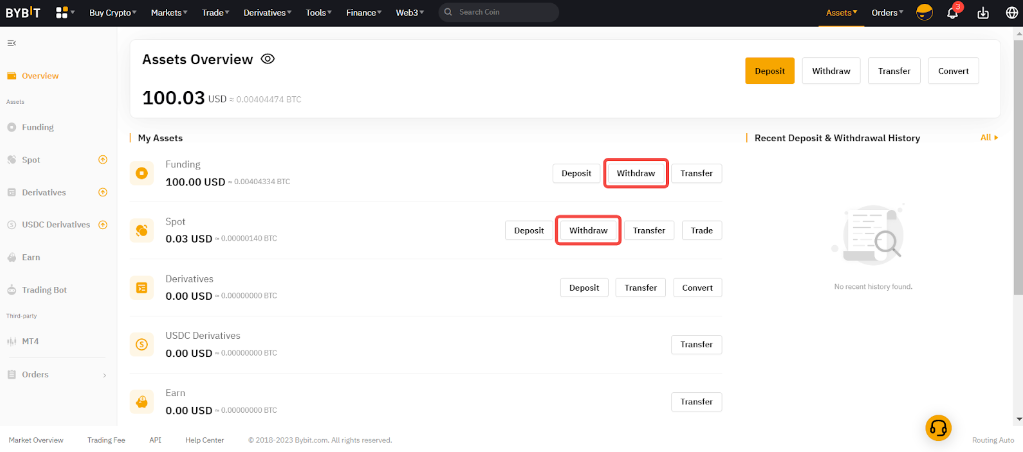Click Transfer in the Derivatives row
Image resolution: width=1023 pixels, height=452 pixels.
[x=641, y=288]
